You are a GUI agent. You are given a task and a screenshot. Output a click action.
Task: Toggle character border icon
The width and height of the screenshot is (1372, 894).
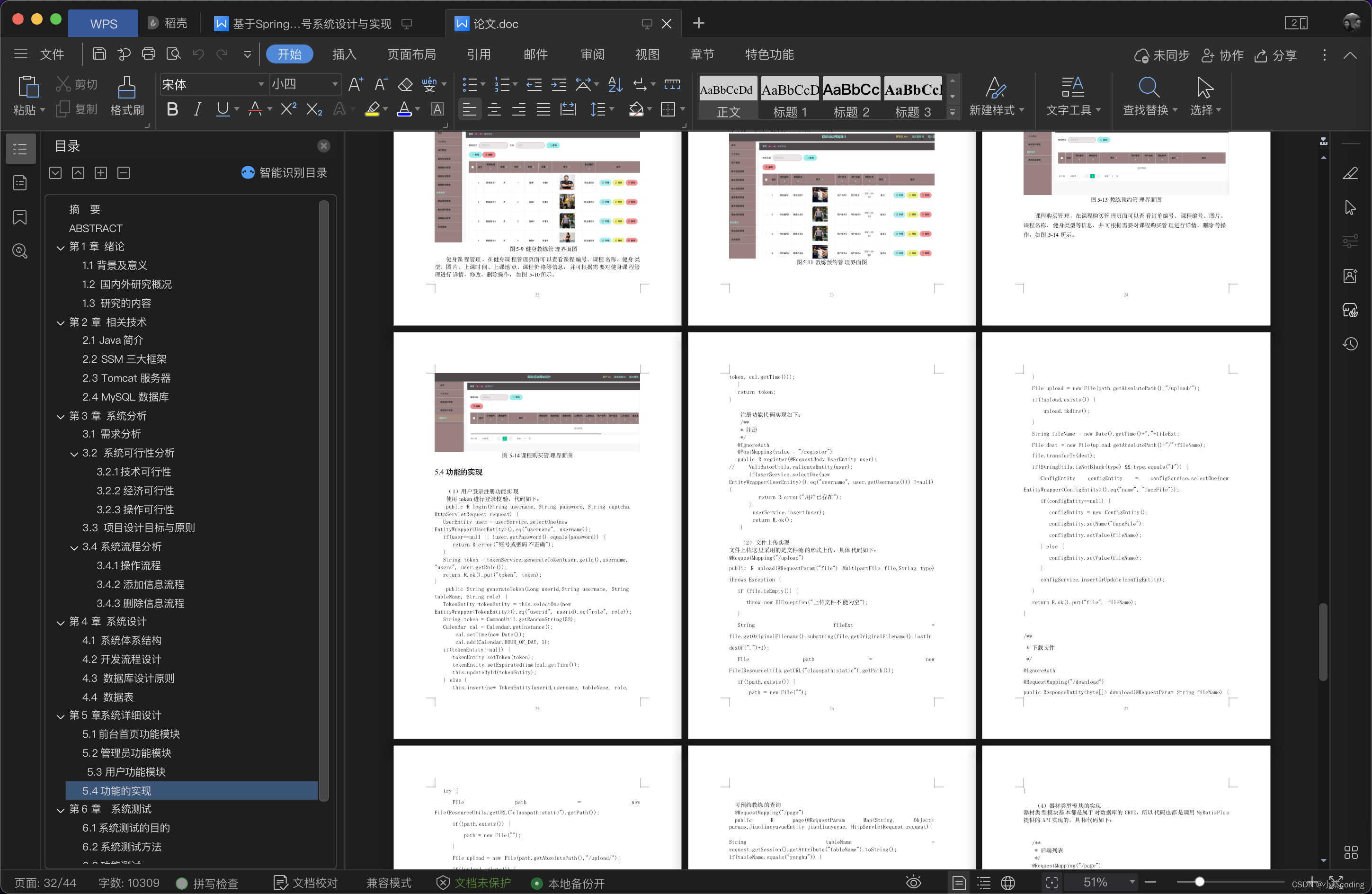[437, 109]
